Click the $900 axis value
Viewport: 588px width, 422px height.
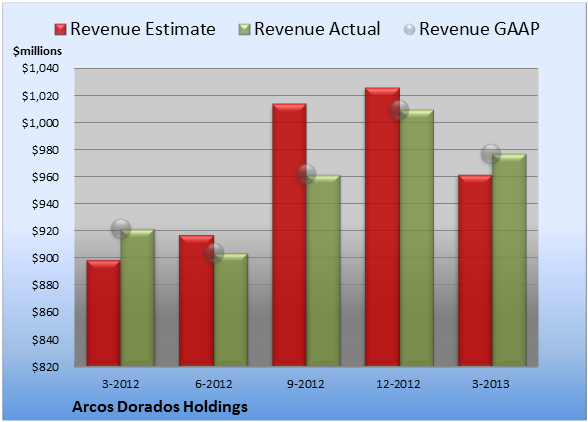[45, 258]
